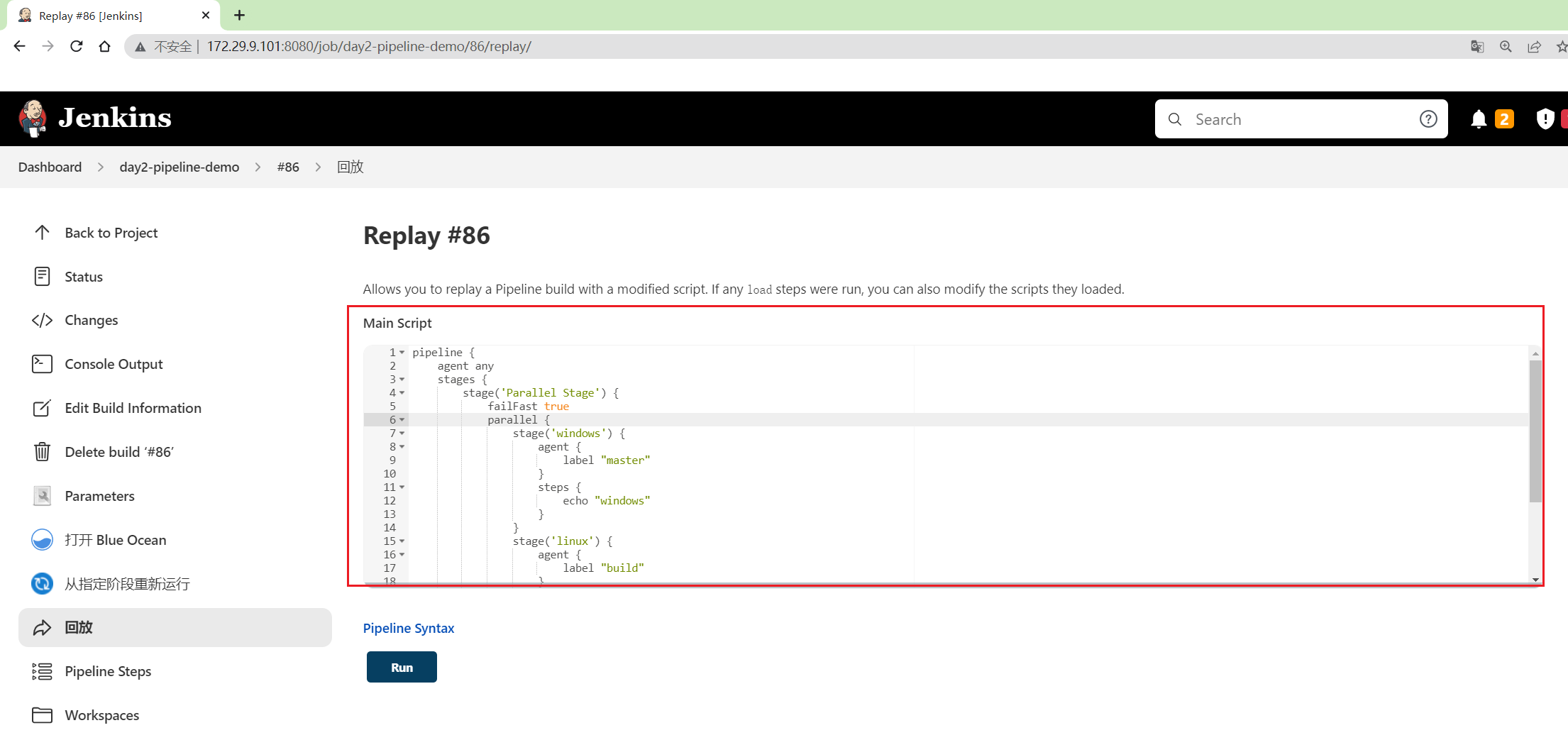Screen dimensions: 1568x740
Task: Click the share page icon in address bar
Action: click(x=1534, y=47)
